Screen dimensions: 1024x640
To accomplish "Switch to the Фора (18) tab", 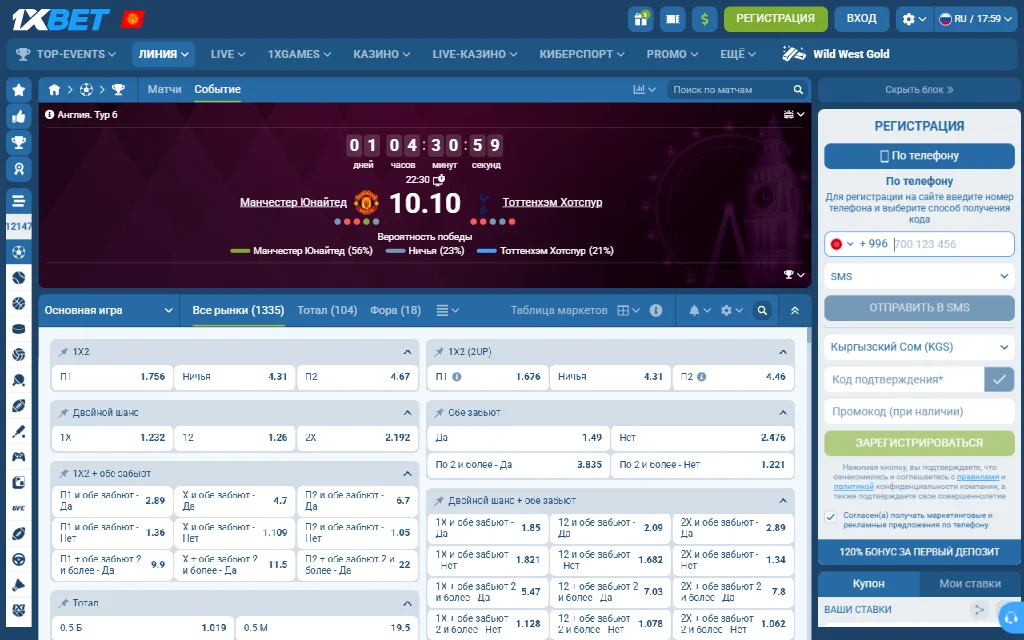I will (395, 310).
